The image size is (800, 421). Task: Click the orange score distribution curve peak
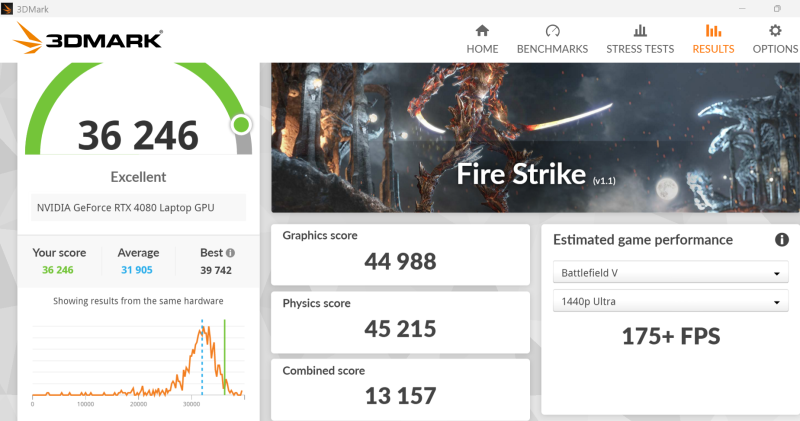pos(202,331)
